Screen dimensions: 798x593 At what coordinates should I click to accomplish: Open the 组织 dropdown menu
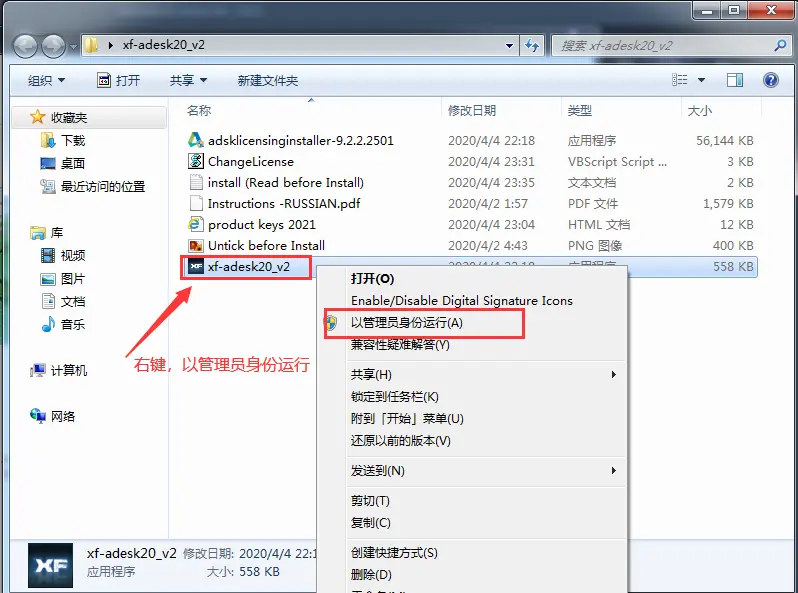[x=46, y=80]
